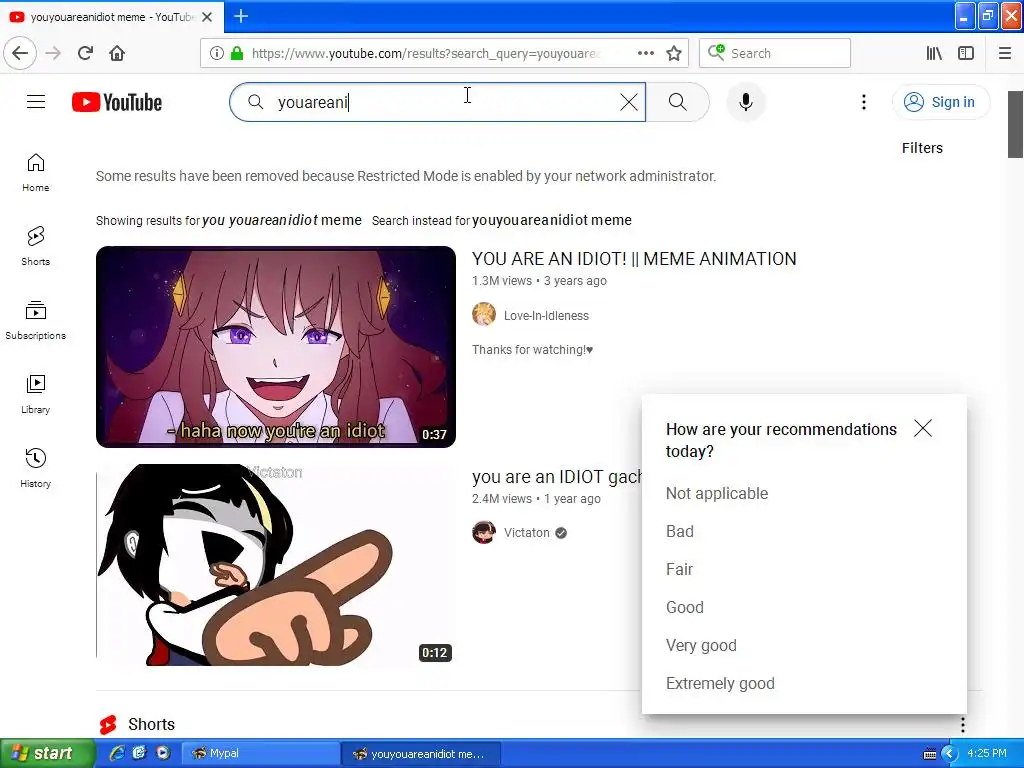Viewport: 1024px width, 768px height.
Task: Close the youyouareanidiot meme tab
Action: (207, 17)
